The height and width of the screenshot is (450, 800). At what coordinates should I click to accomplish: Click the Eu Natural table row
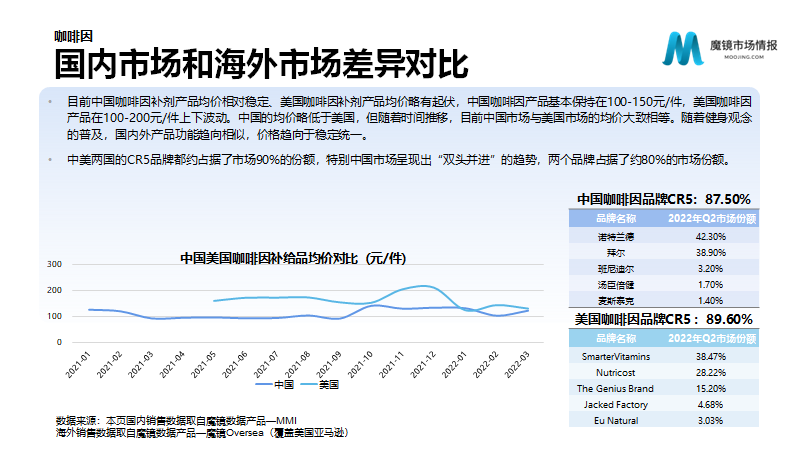[664, 420]
